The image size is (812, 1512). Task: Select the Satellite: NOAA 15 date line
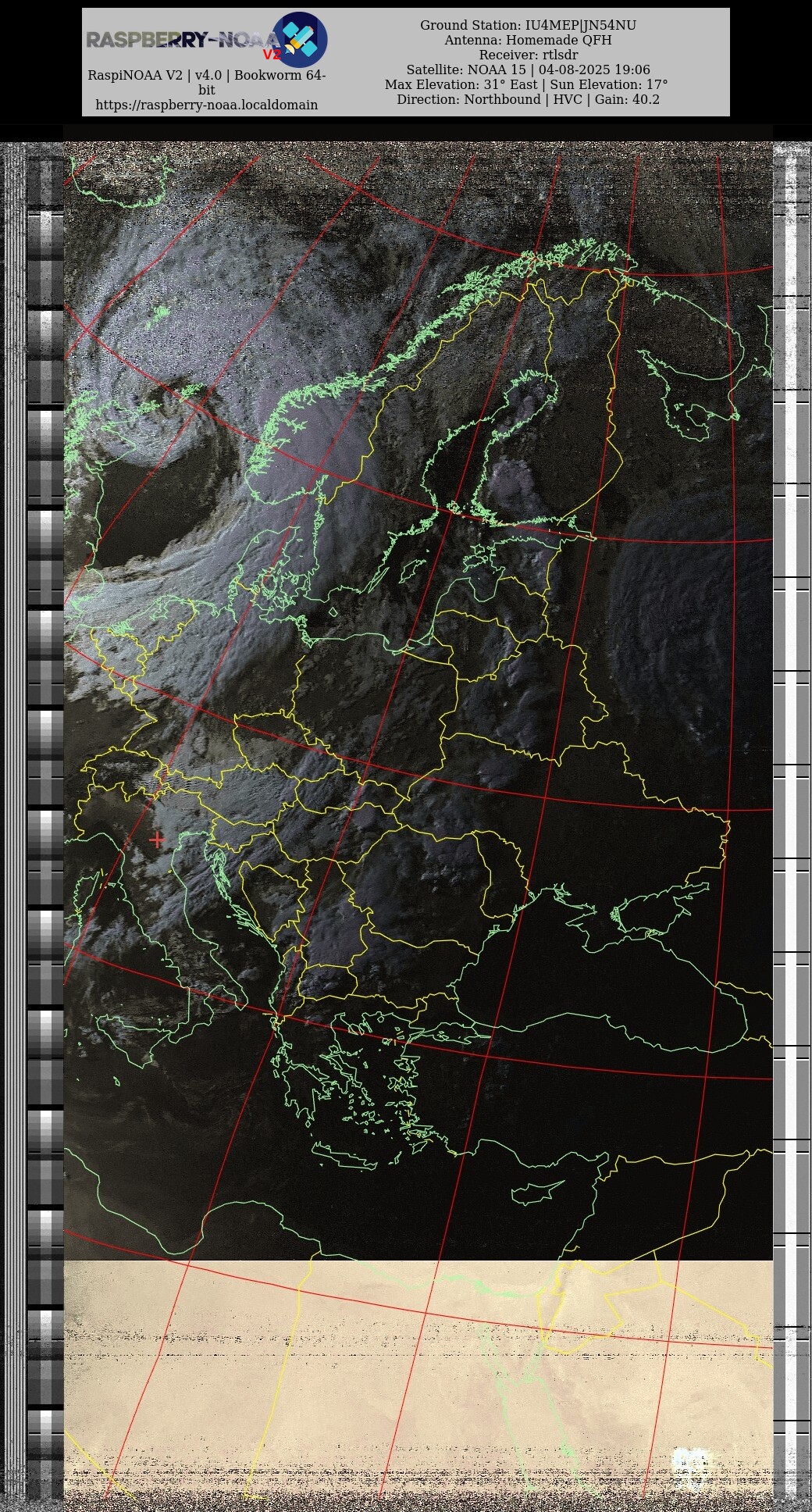point(528,70)
